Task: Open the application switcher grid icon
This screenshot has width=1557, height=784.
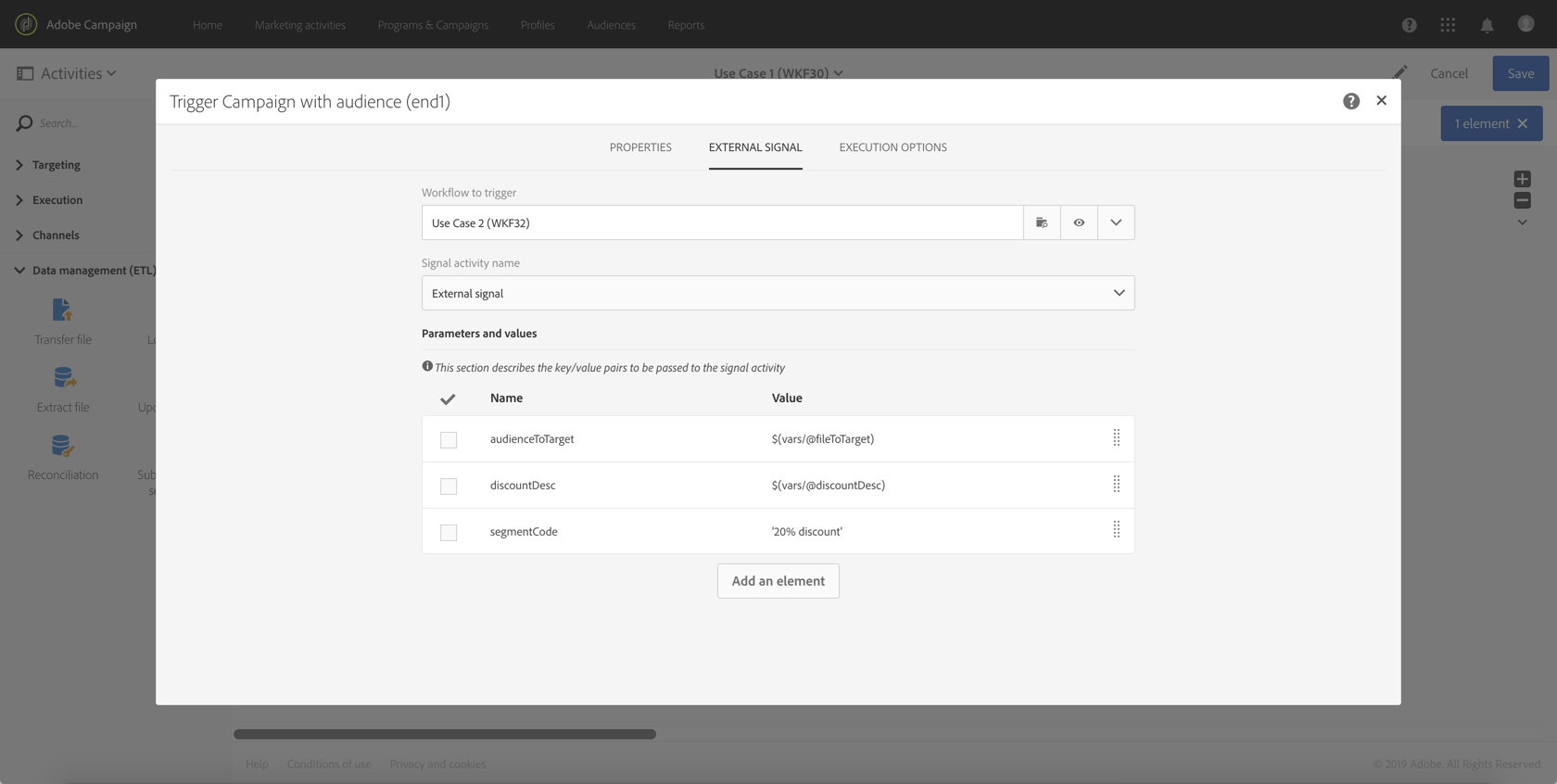Action: (x=1448, y=25)
